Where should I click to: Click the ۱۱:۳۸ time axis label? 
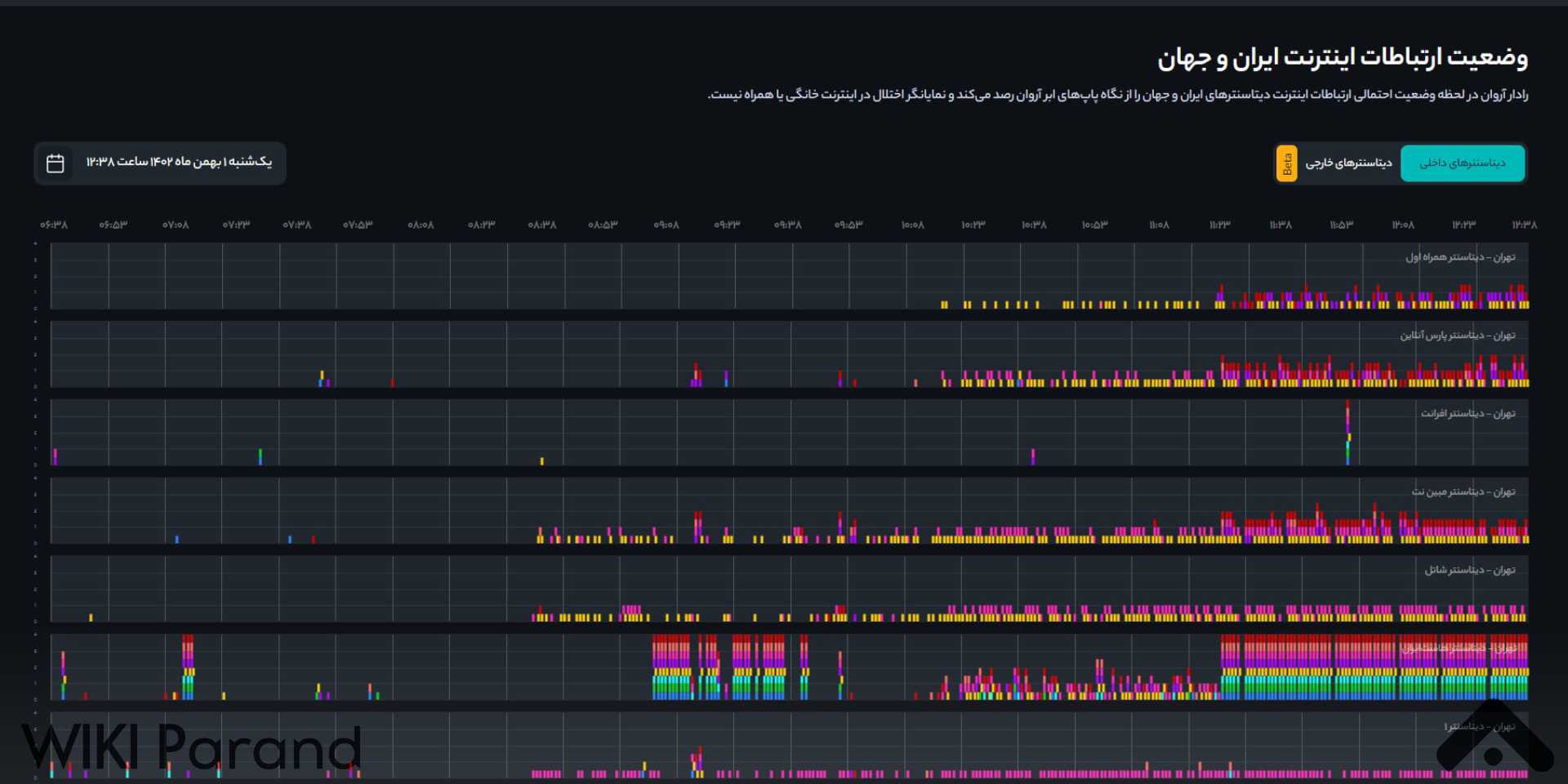tap(1281, 225)
